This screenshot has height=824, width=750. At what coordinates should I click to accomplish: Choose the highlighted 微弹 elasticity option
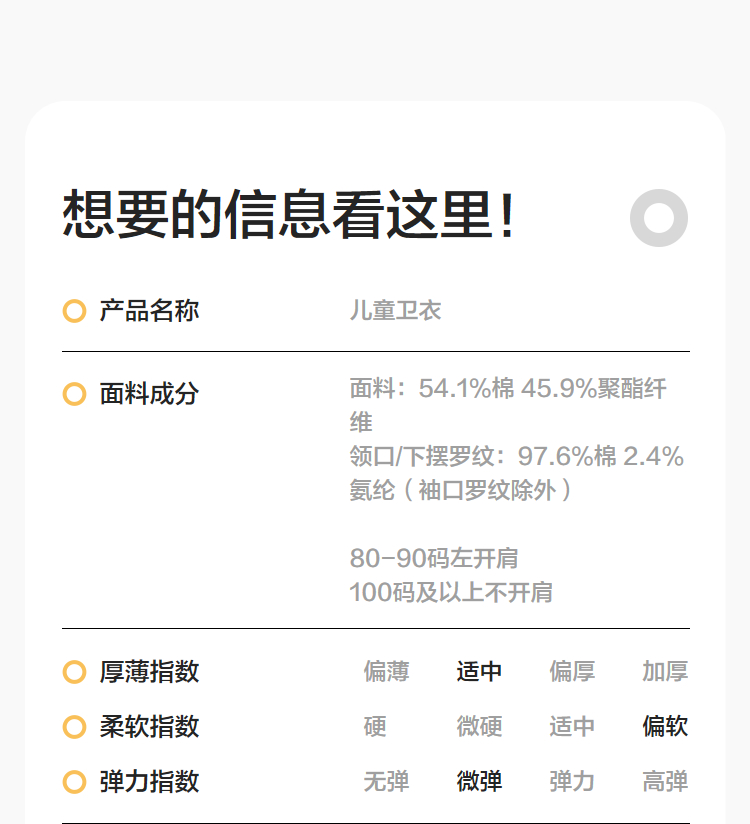(x=479, y=782)
